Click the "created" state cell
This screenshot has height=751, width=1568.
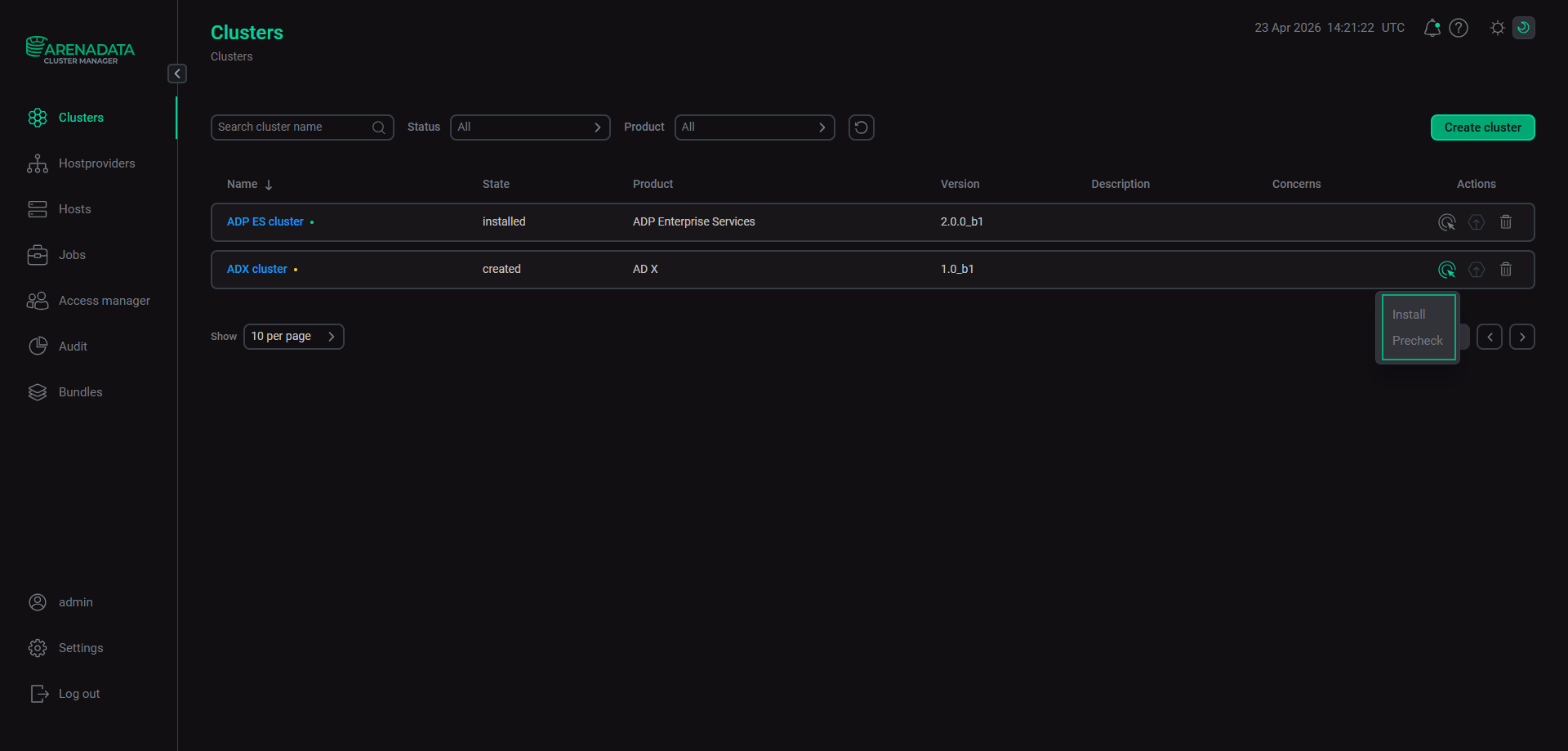[501, 270]
